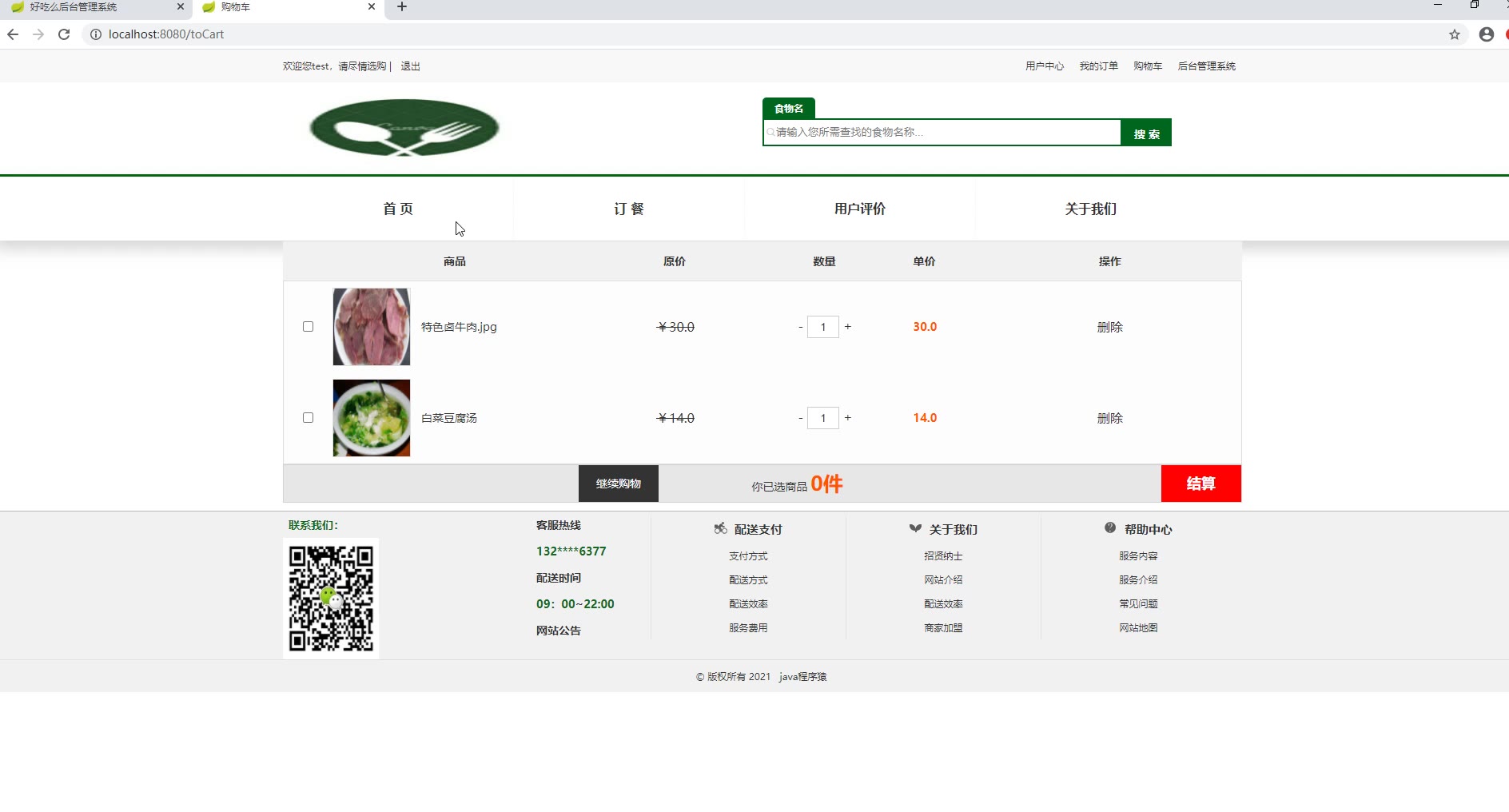Log out via the 退出 link
Viewport: 1509px width, 812px height.
[x=410, y=66]
